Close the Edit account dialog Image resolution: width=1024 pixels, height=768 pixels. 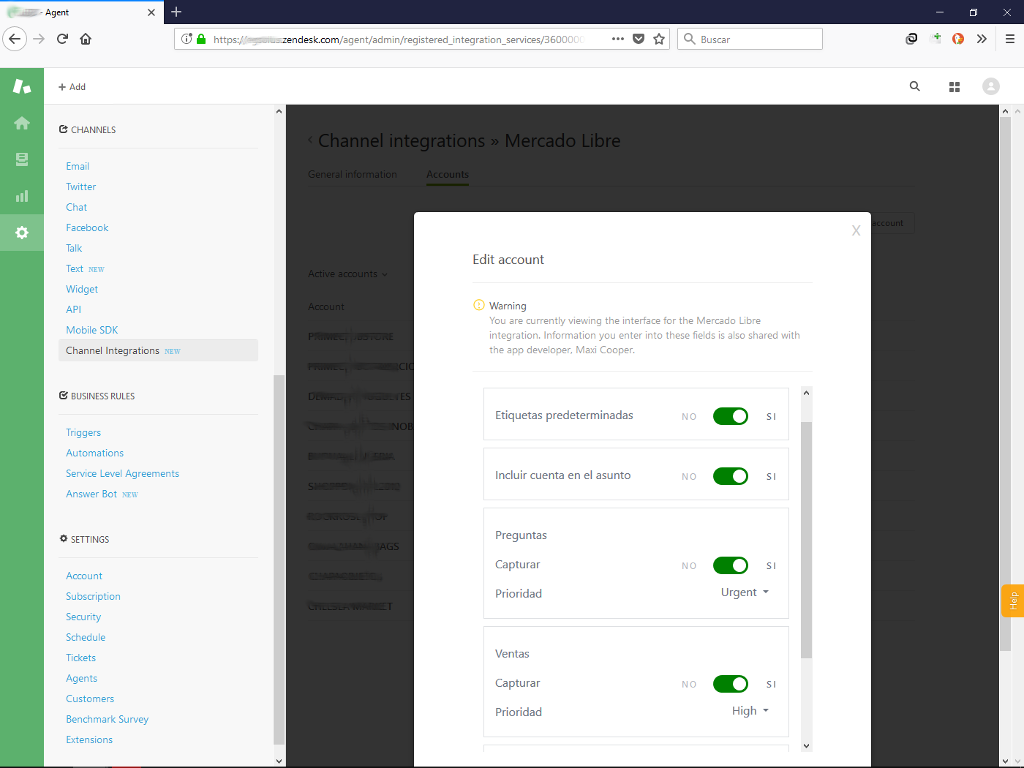[855, 231]
